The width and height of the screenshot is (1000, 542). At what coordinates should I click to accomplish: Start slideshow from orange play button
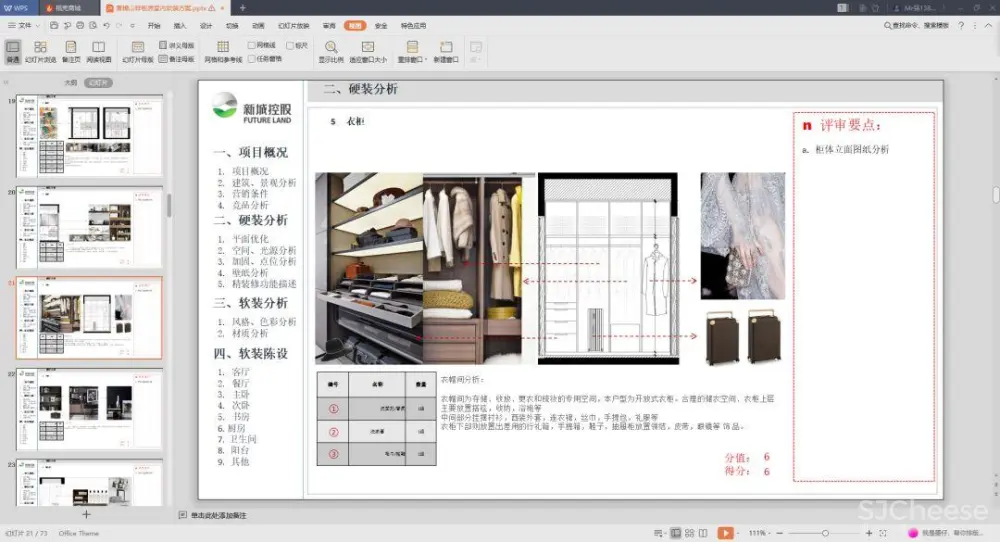pos(725,533)
